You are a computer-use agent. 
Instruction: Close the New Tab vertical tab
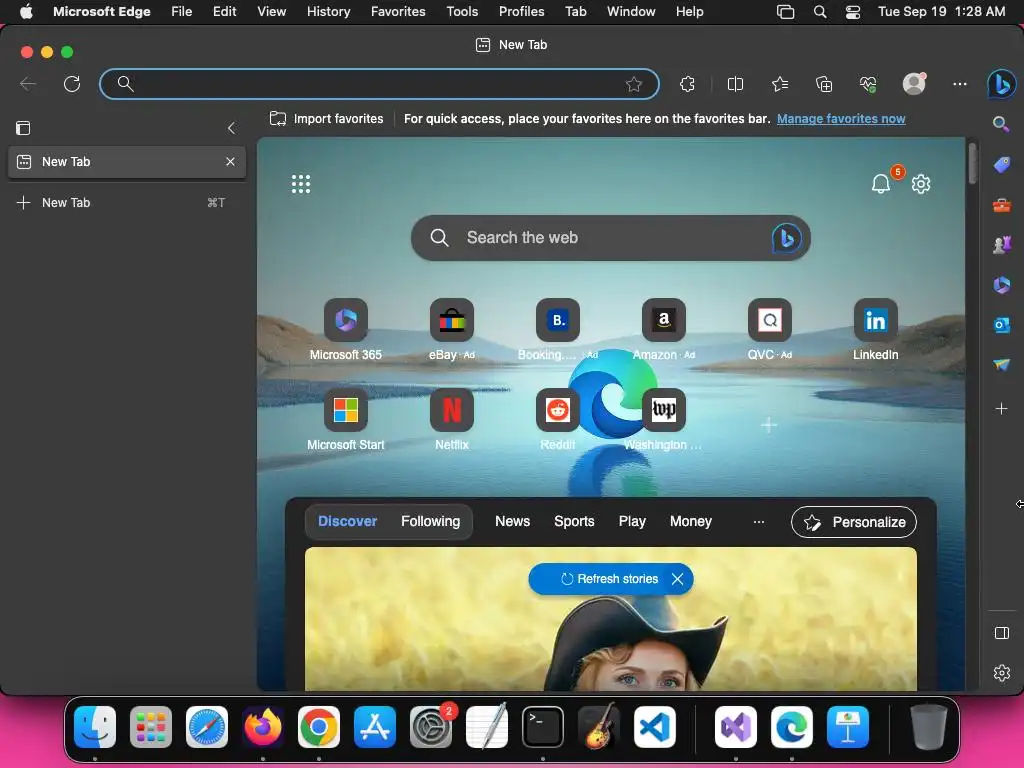[230, 161]
